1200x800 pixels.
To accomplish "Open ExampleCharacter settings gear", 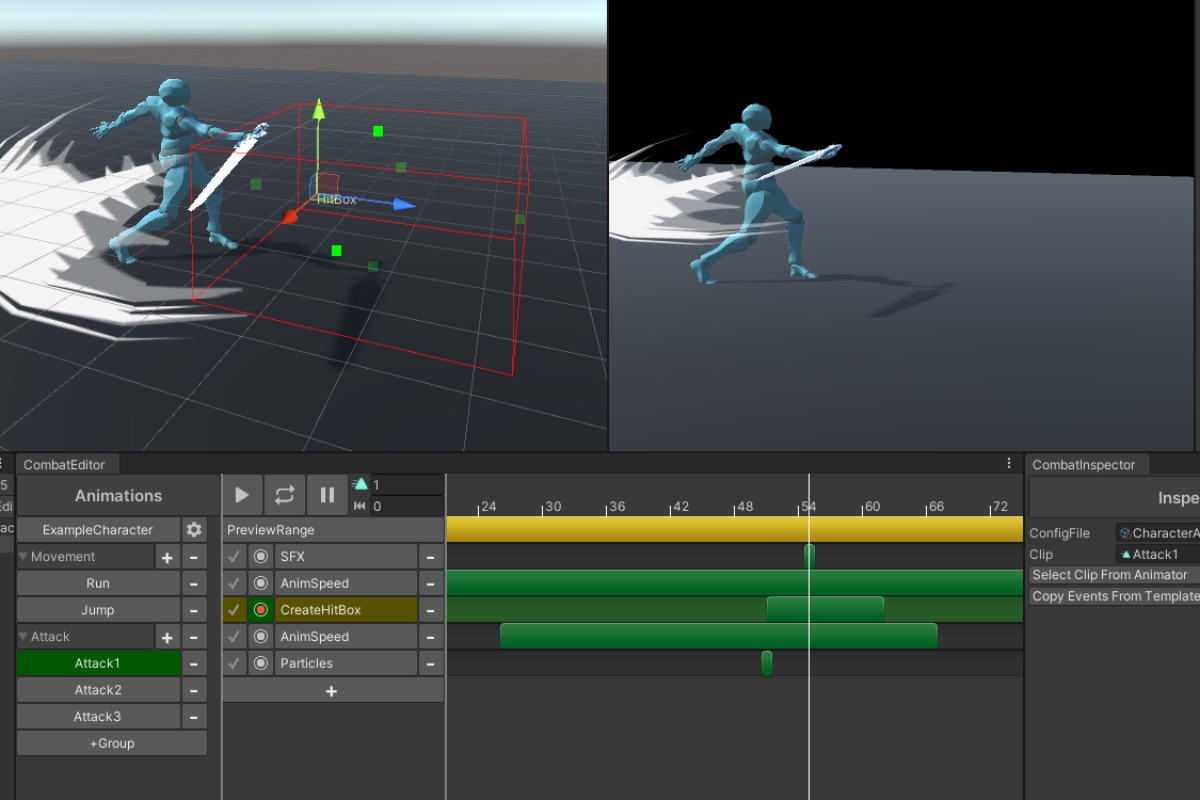I will click(194, 530).
